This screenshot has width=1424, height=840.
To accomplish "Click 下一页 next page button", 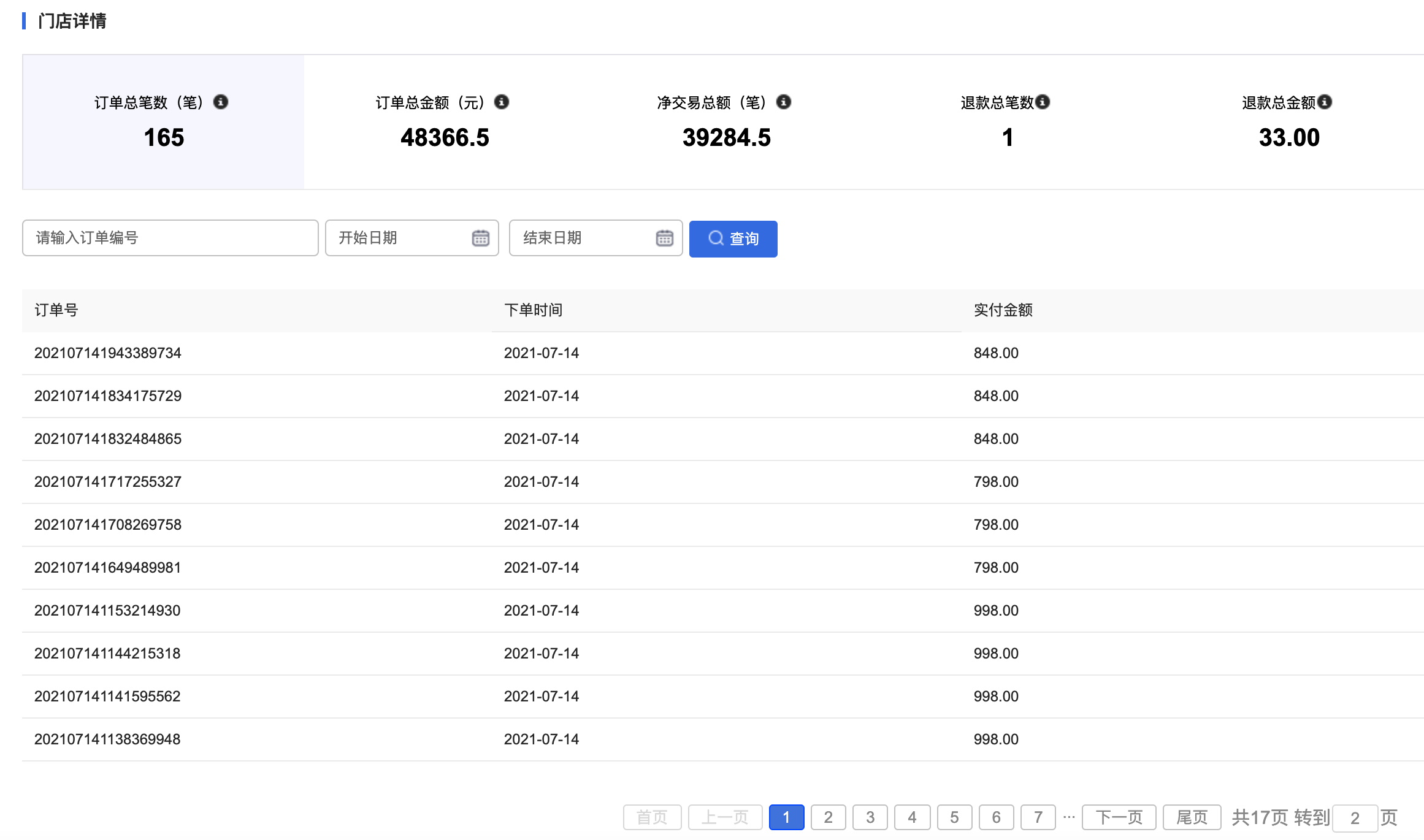I will coord(1119,817).
